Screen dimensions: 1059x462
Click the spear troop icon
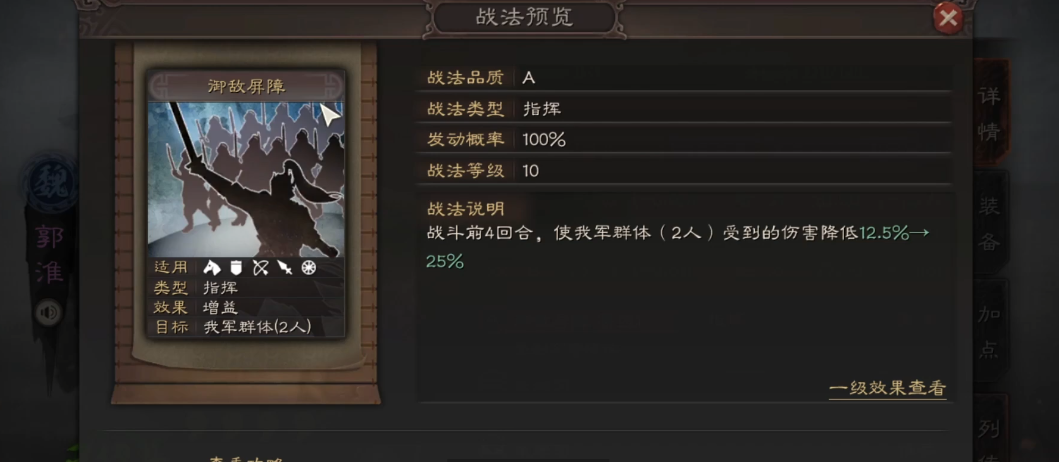[x=284, y=268]
